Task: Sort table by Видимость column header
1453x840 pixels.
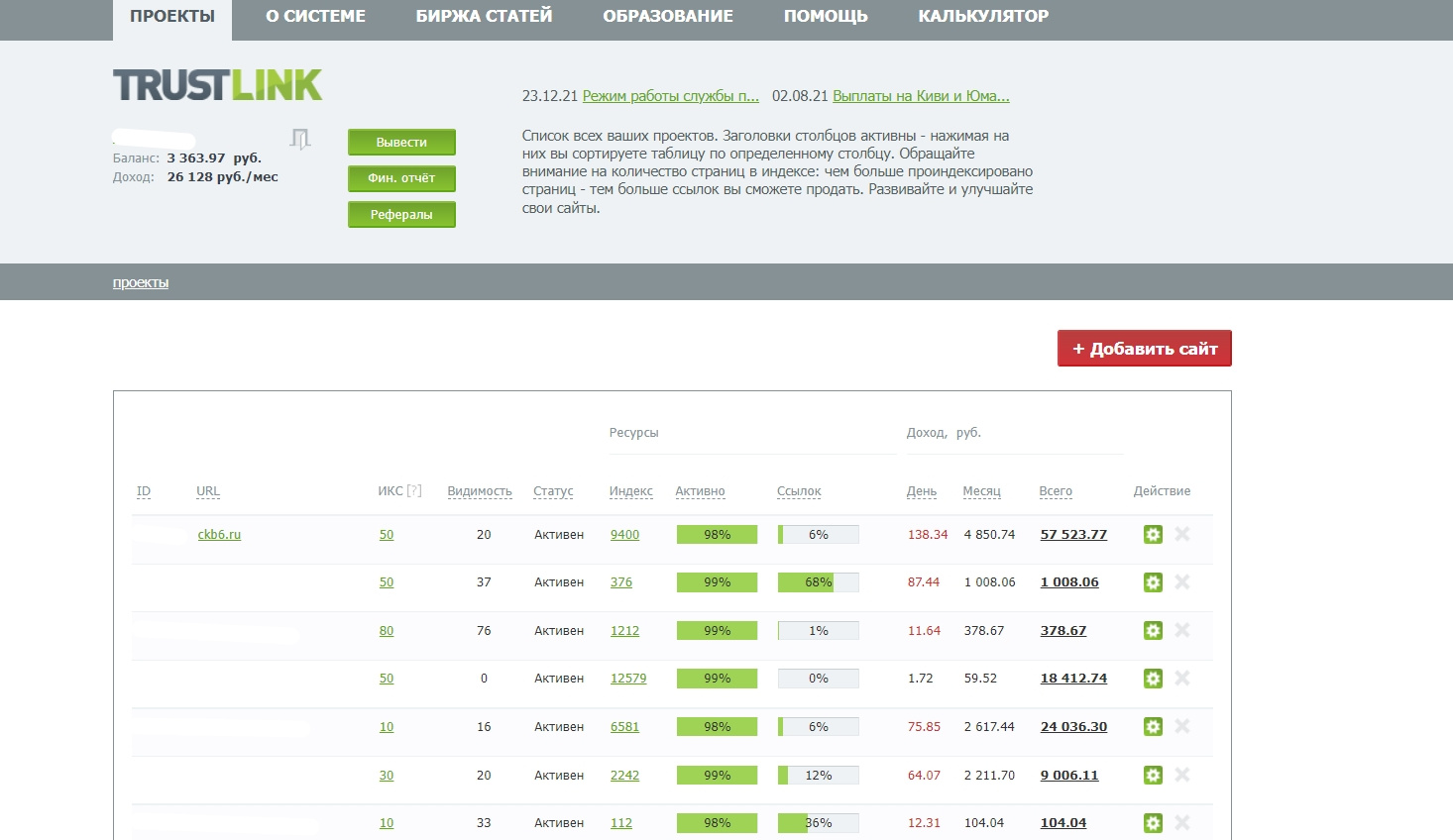Action: [x=480, y=491]
